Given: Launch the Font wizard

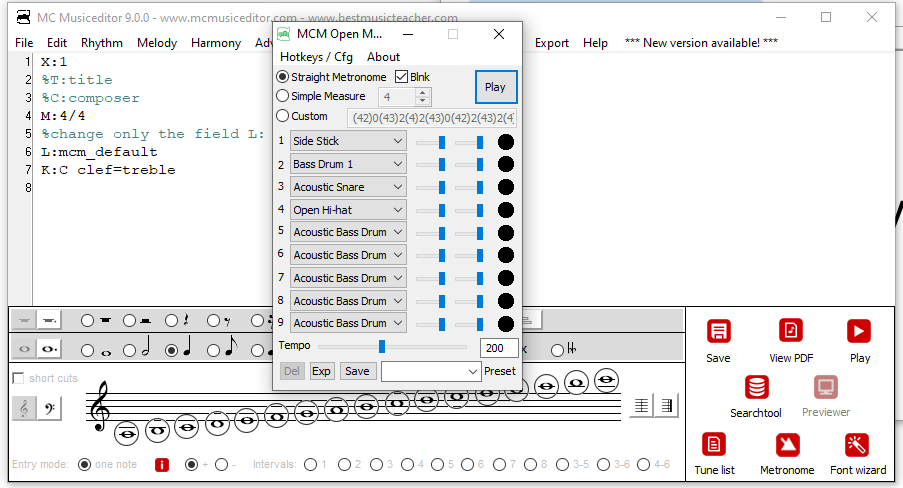Looking at the screenshot, I should coord(857,444).
